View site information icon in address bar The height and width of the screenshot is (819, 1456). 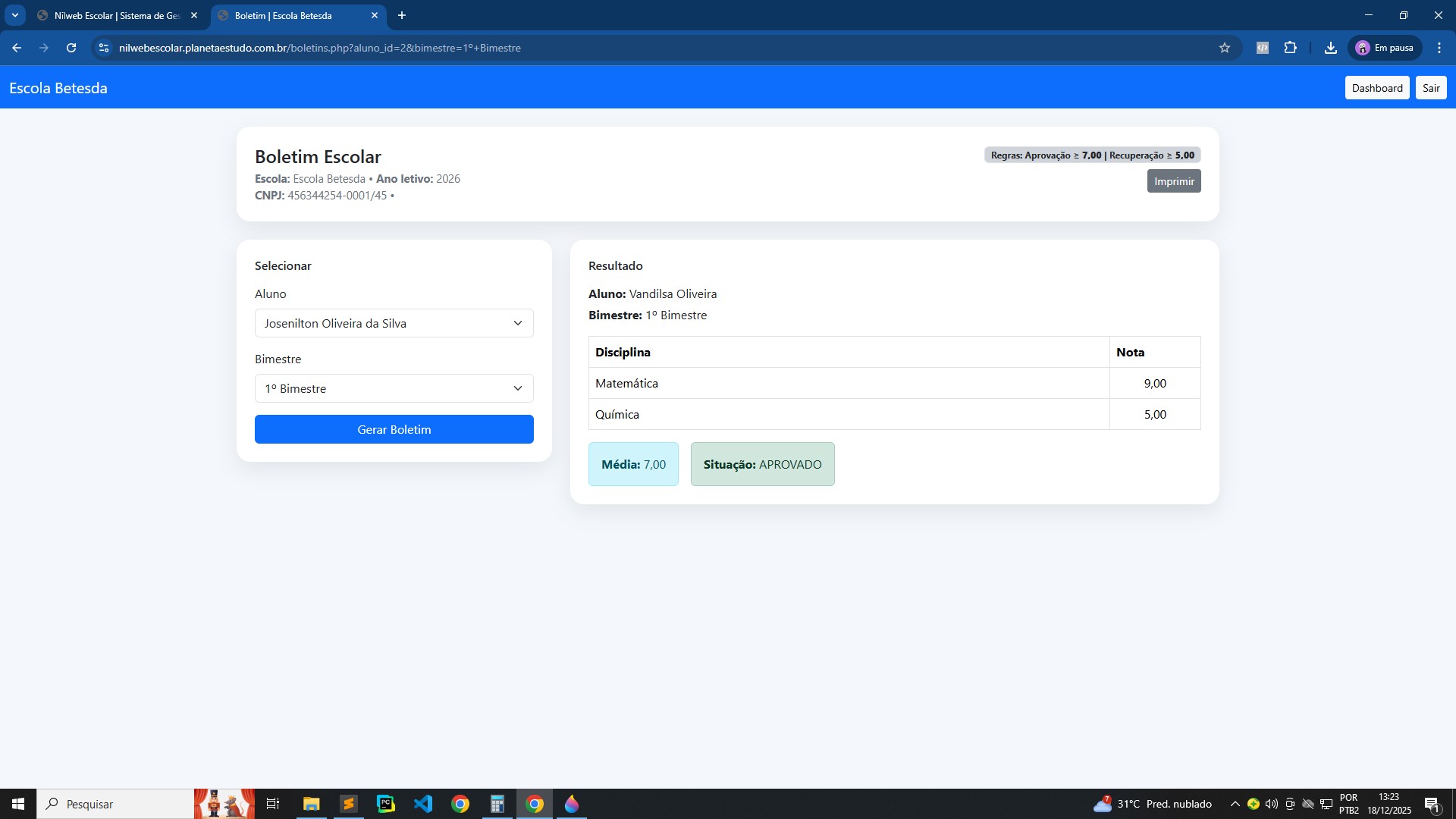(104, 48)
